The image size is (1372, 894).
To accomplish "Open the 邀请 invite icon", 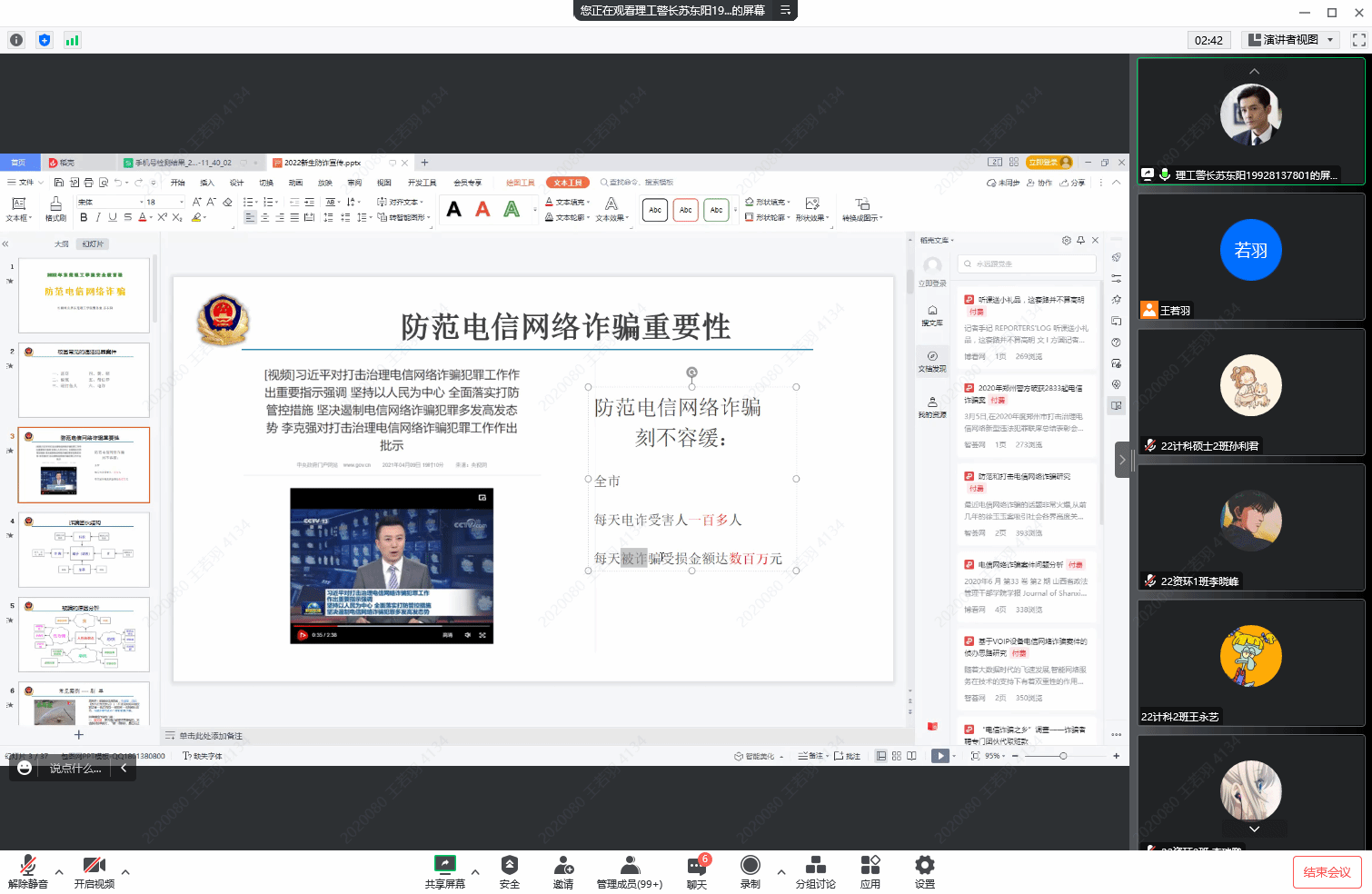I will (x=563, y=871).
